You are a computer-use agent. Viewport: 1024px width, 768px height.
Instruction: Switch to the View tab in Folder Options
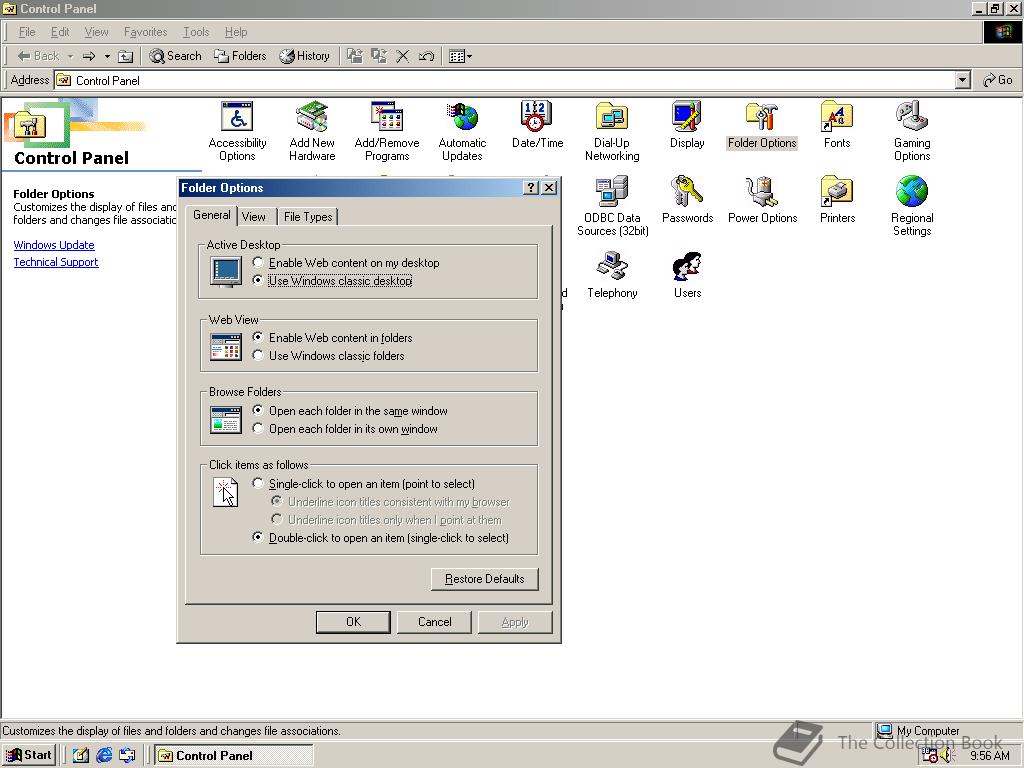coord(253,217)
